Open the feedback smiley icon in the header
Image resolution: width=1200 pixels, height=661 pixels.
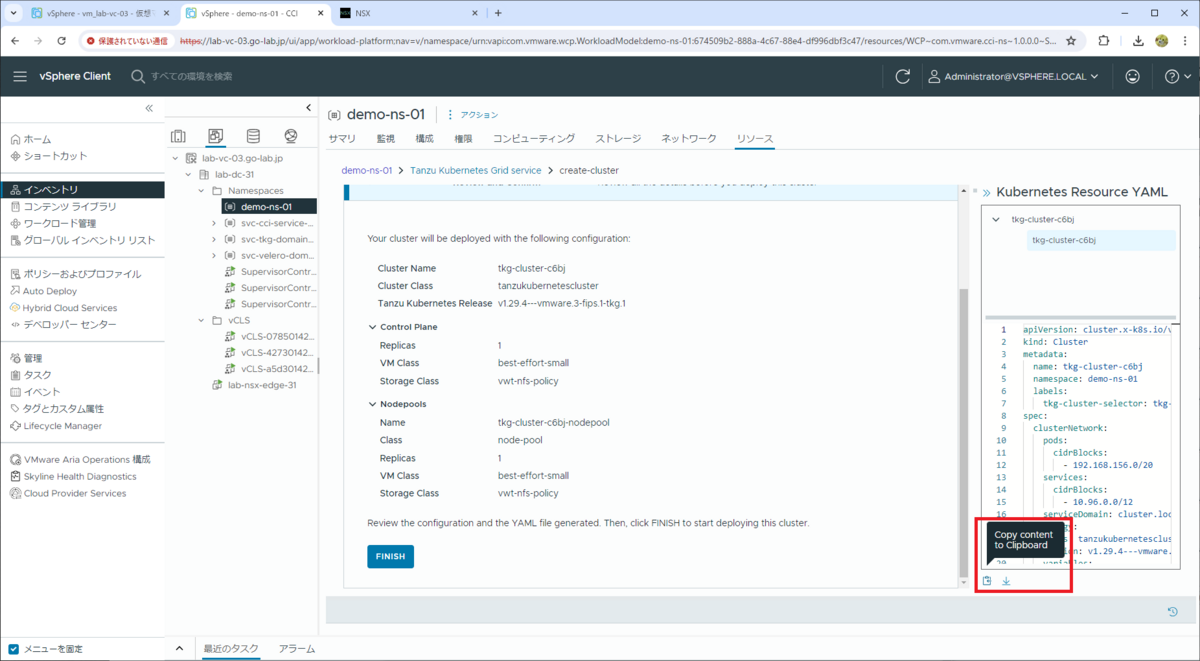coord(1130,76)
